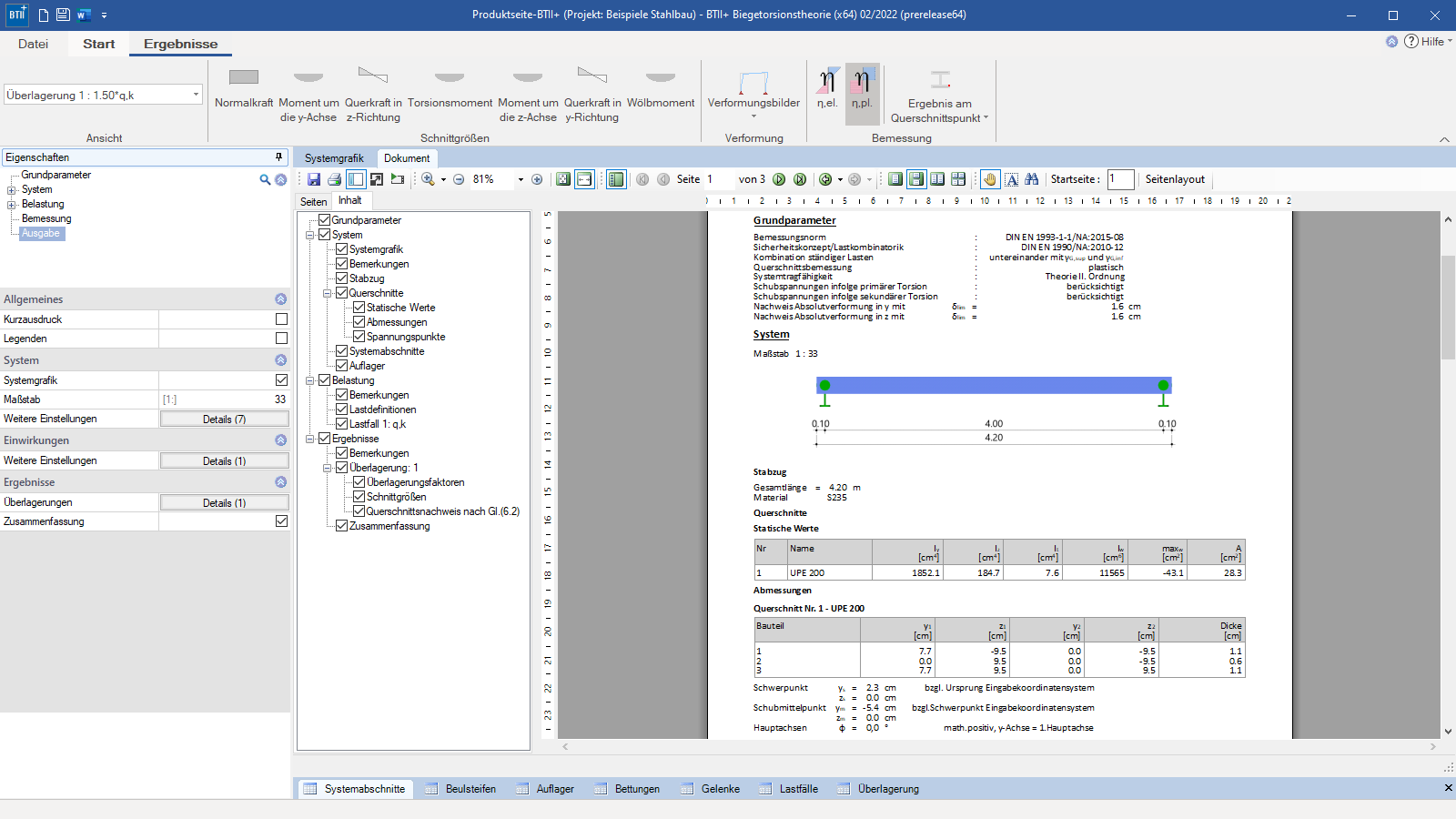The height and width of the screenshot is (819, 1456).
Task: Open the quick access toolbar dropdown arrow
Action: point(105,15)
